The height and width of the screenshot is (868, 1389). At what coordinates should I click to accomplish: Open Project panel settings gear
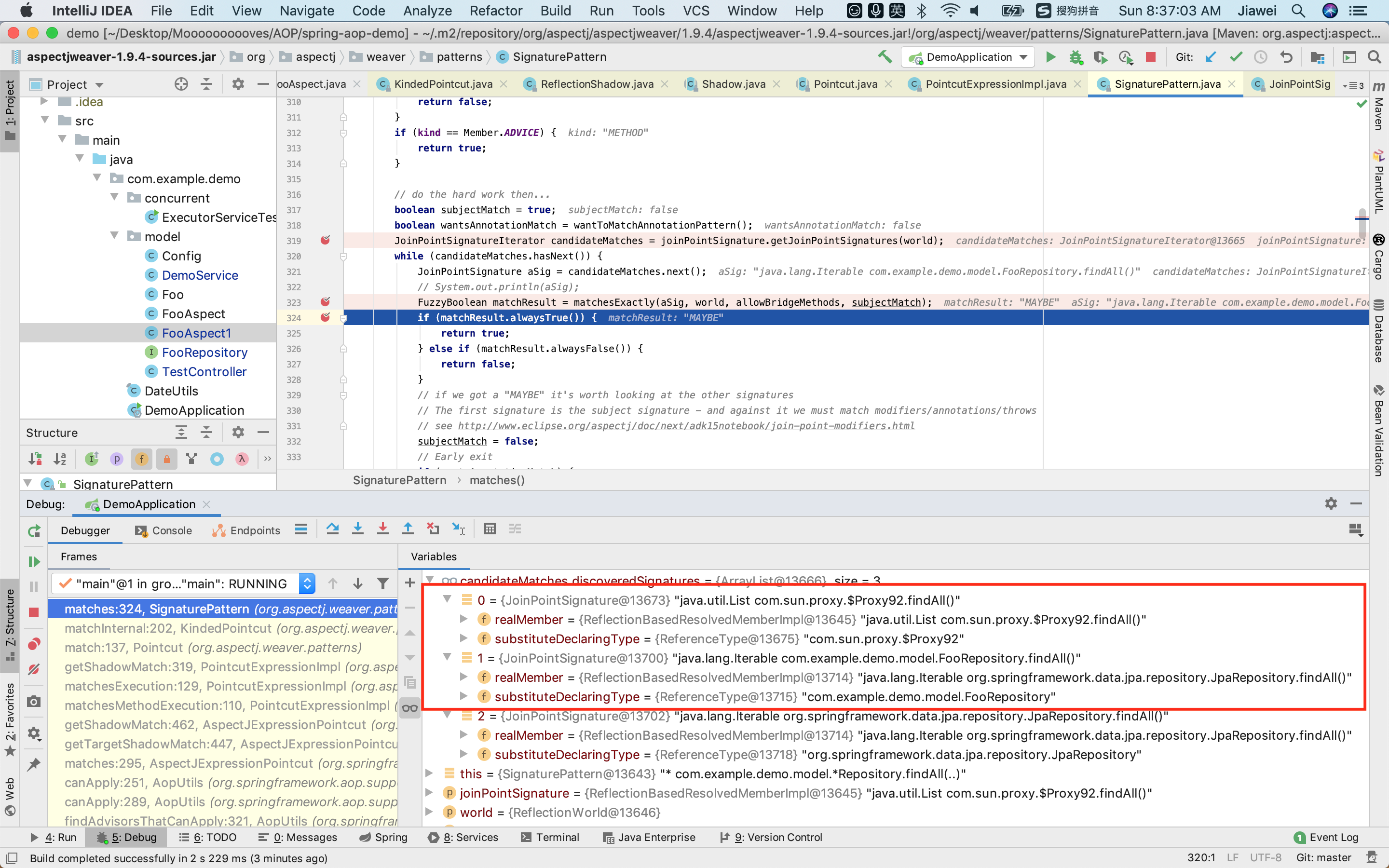[x=238, y=84]
